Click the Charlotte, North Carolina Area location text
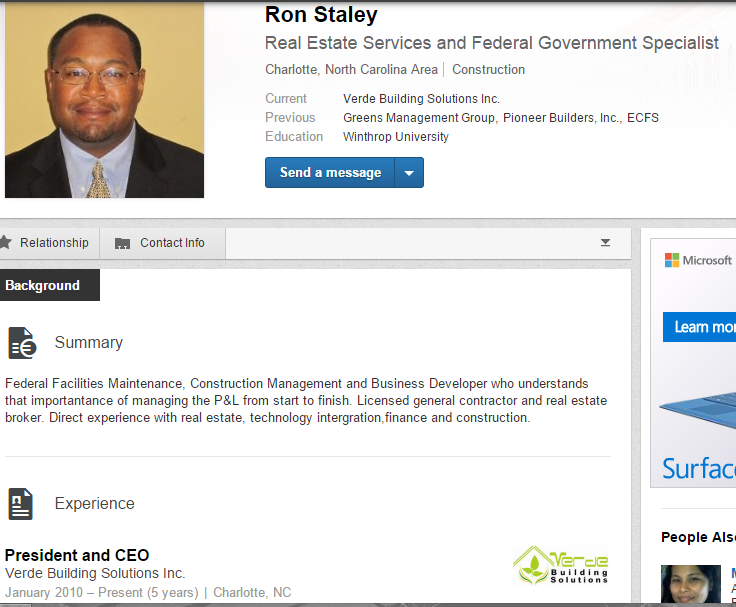 tap(351, 69)
